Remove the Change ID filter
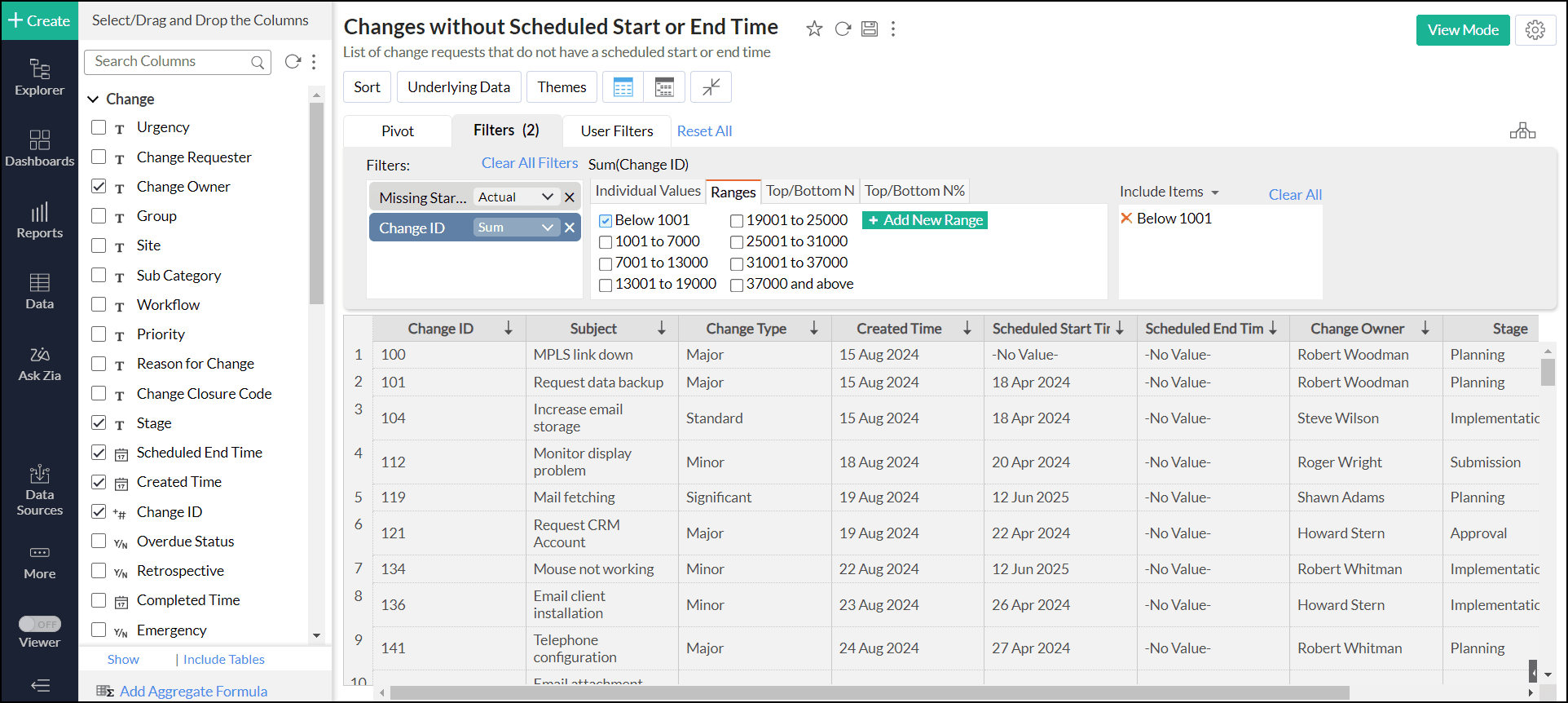Screen dimensions: 1568x703 (x=570, y=228)
